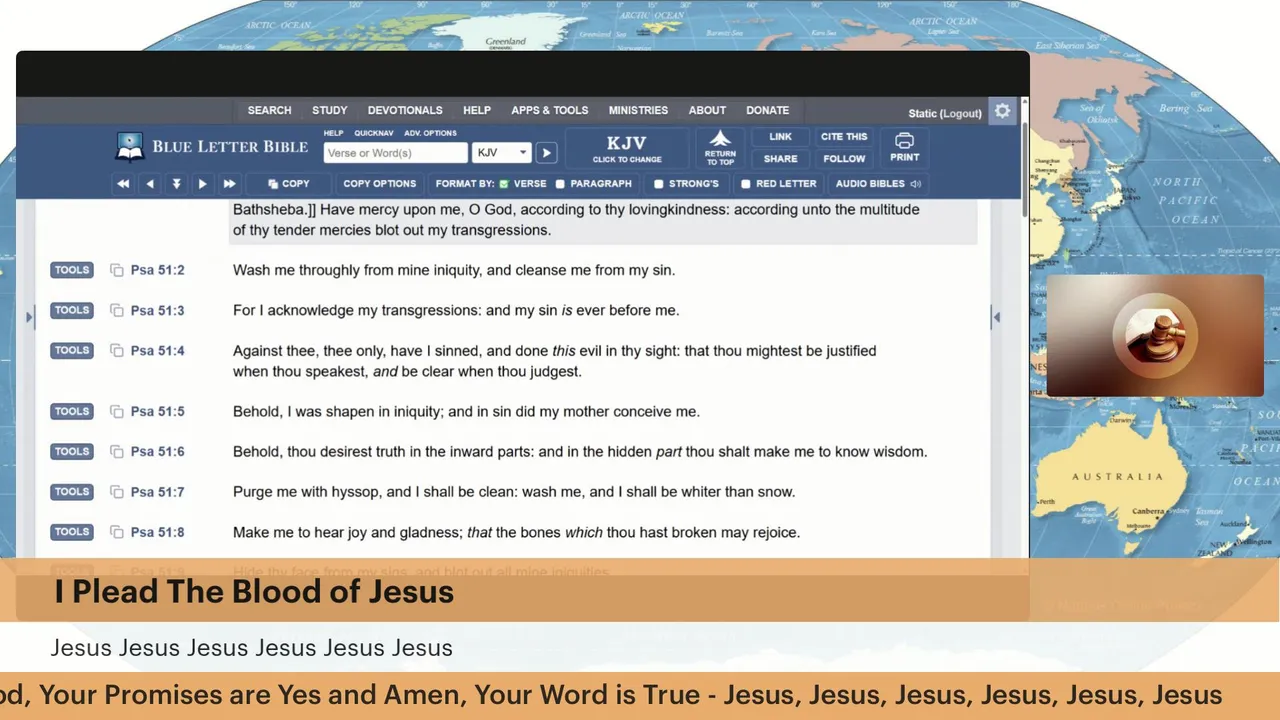Screen dimensions: 1280x720
Task: Open Tools for Psa 51:3
Action: tap(72, 310)
